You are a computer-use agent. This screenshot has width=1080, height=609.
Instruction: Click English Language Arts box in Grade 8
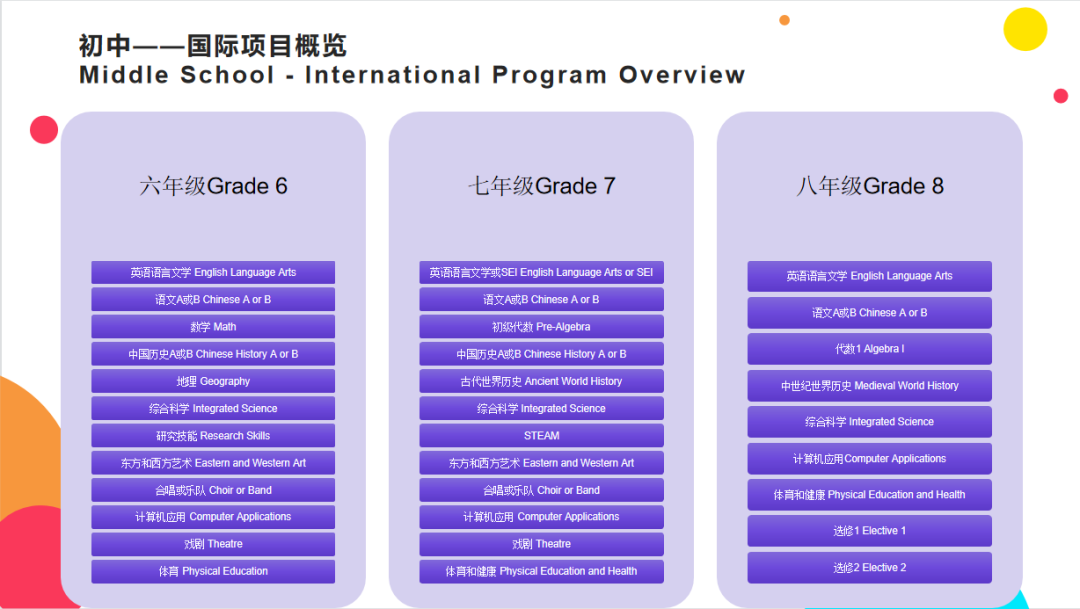click(870, 276)
